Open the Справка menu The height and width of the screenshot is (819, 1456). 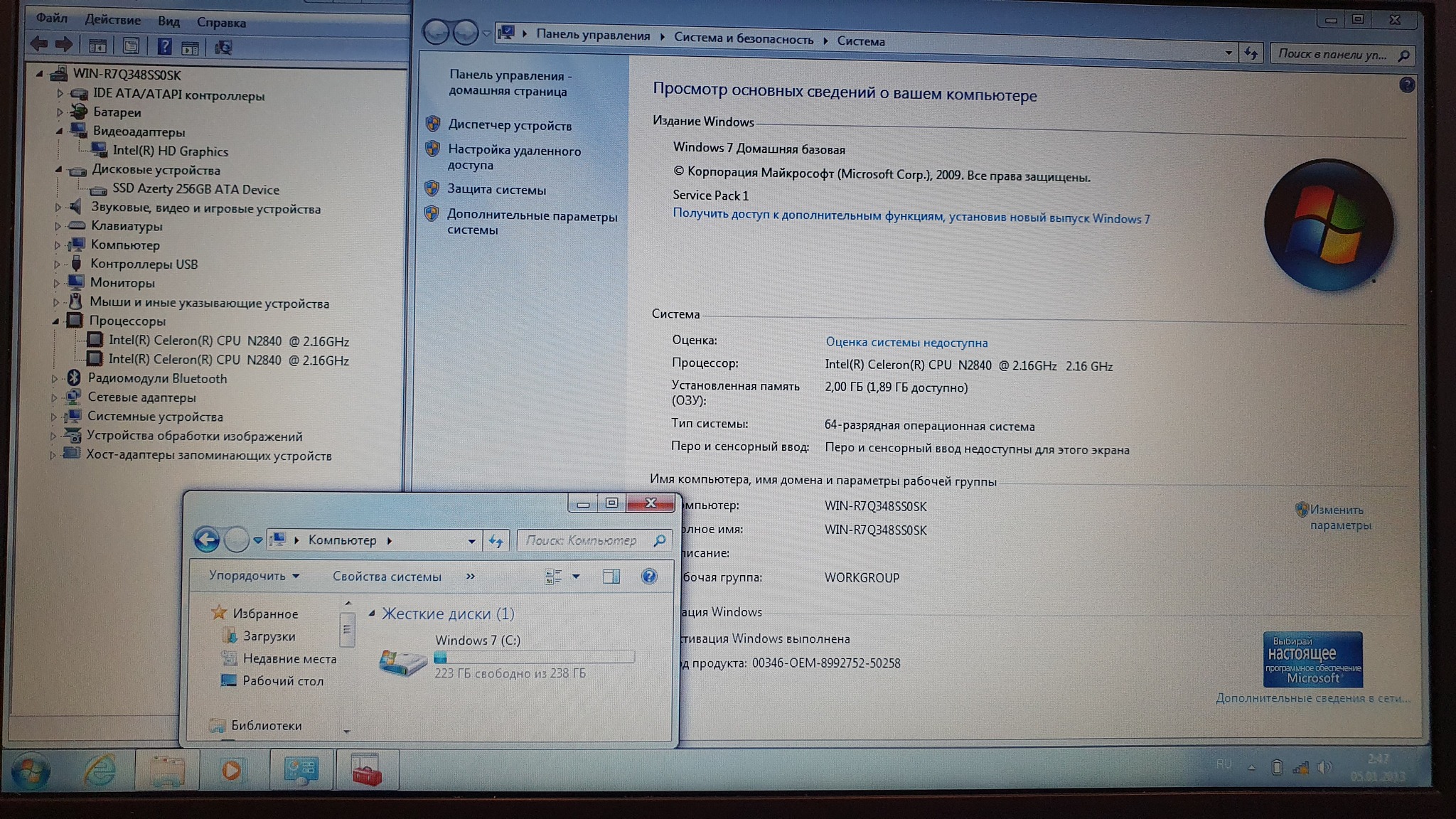click(x=221, y=23)
